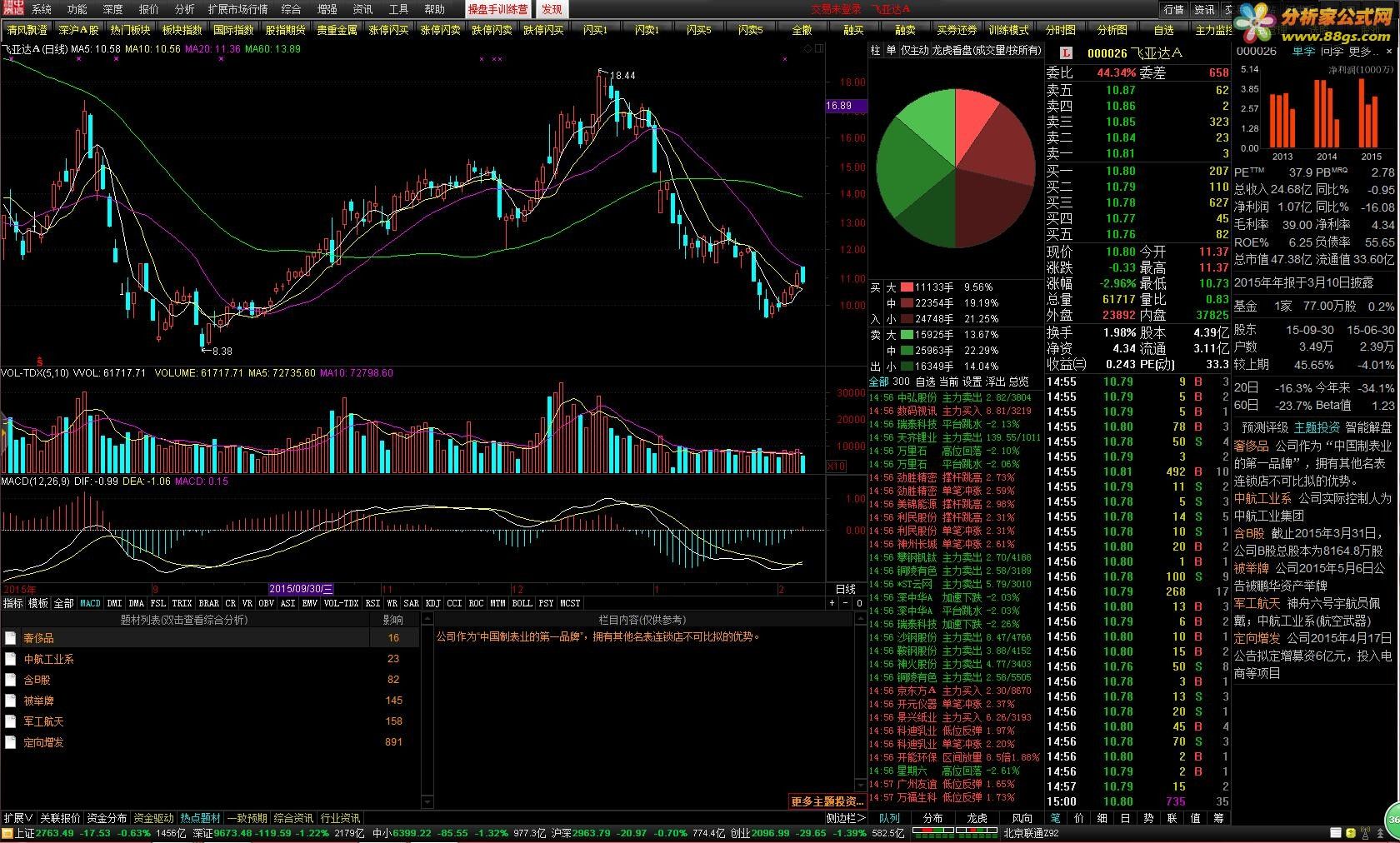
Task: Select the MACD indicator tab
Action: click(90, 603)
